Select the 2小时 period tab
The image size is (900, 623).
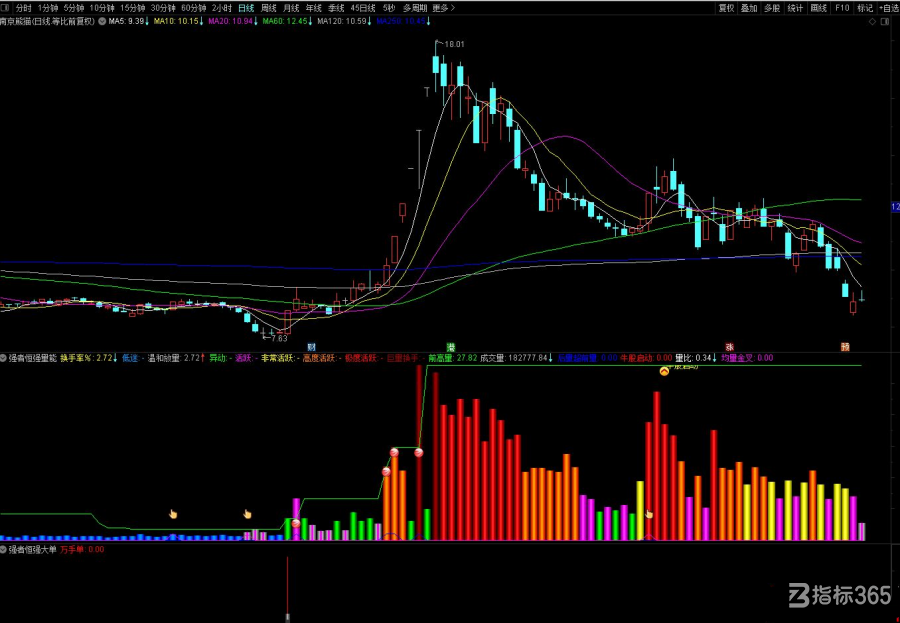coord(222,8)
